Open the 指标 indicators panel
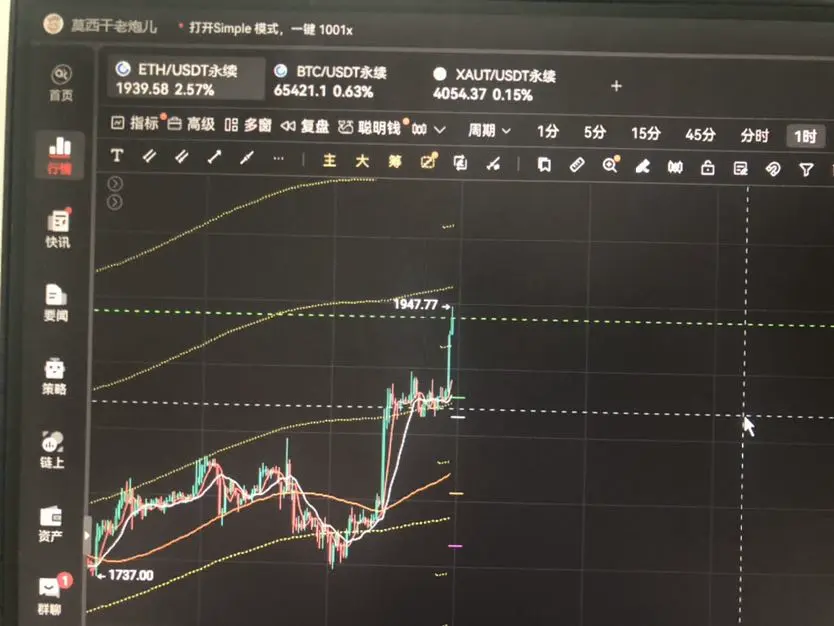Screen dimensions: 834x626 [135, 123]
